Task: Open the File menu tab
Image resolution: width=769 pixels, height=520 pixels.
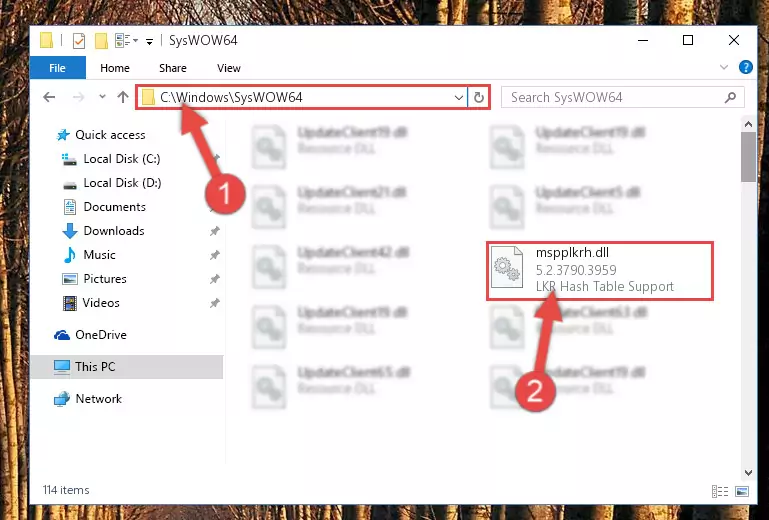Action: click(x=57, y=68)
